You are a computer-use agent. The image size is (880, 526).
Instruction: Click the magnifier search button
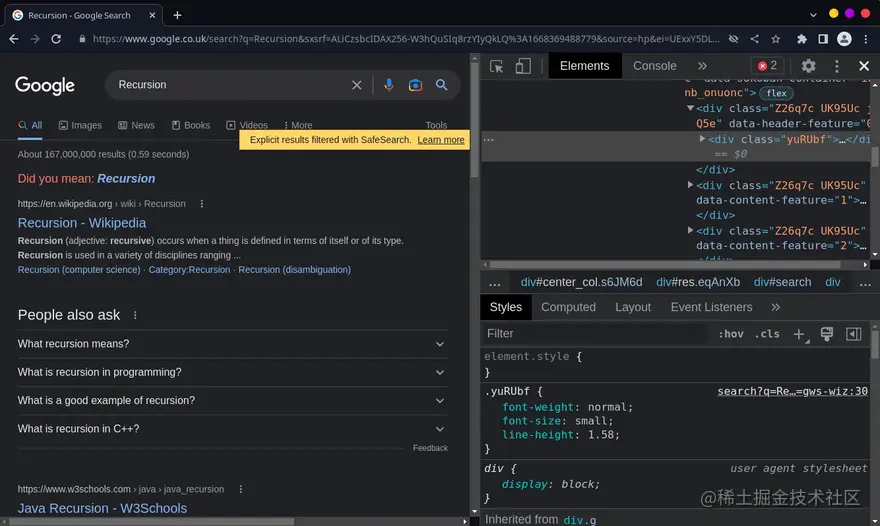(442, 85)
